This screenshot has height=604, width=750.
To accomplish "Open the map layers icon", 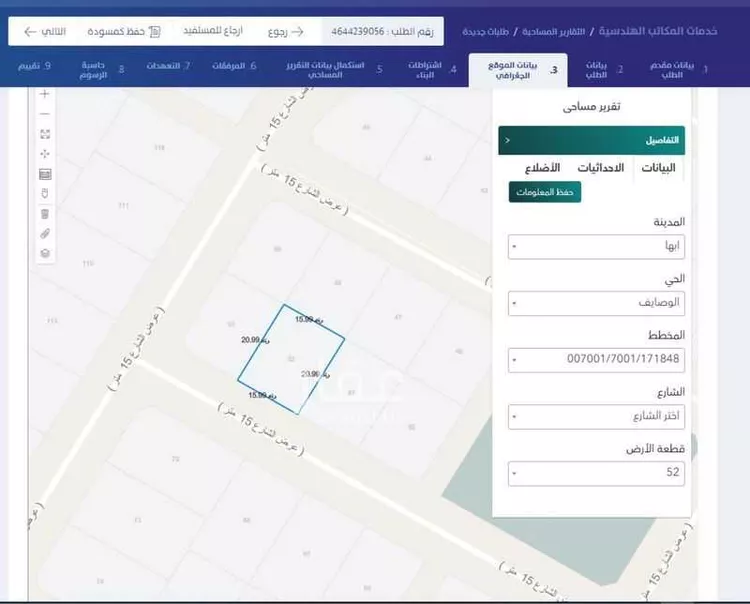I will (45, 253).
